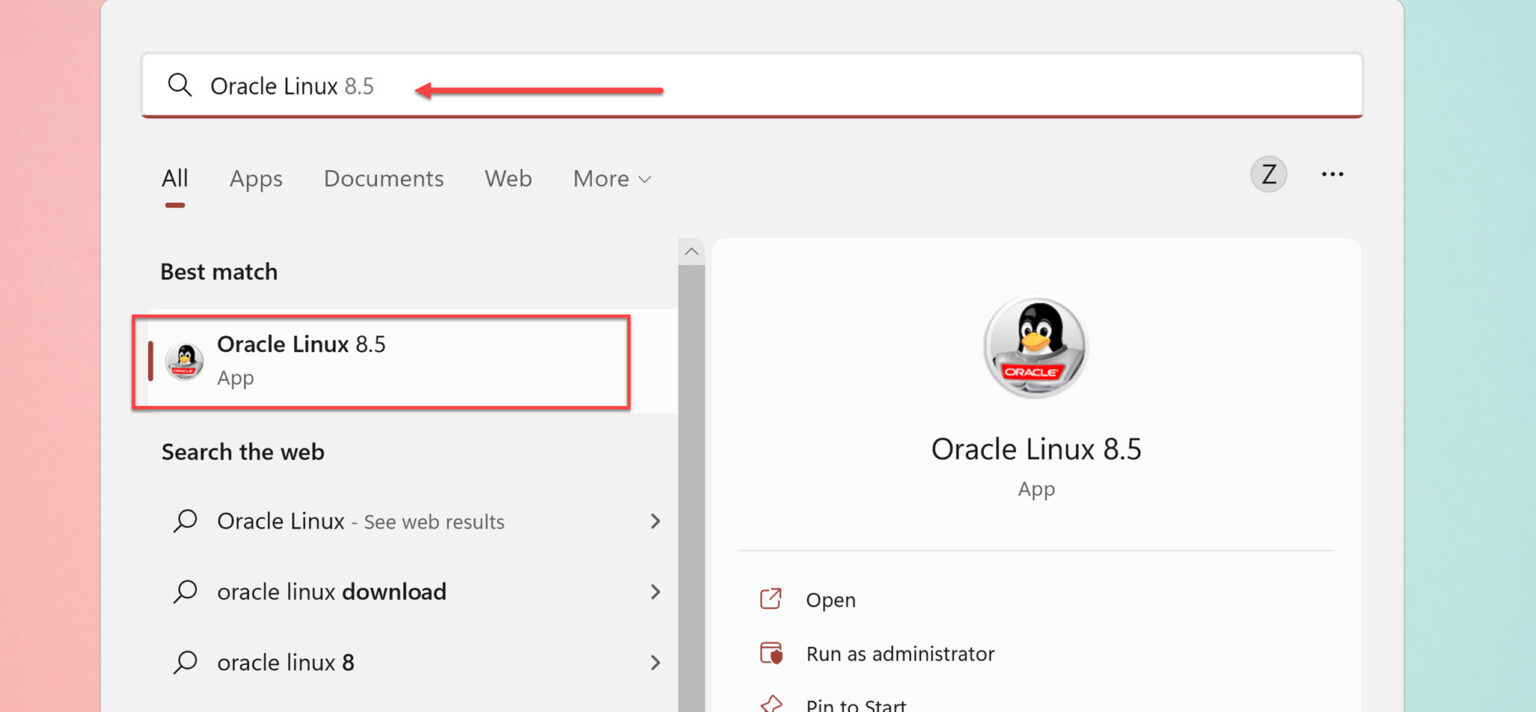Expand the Oracle Linux web results entry

click(655, 521)
